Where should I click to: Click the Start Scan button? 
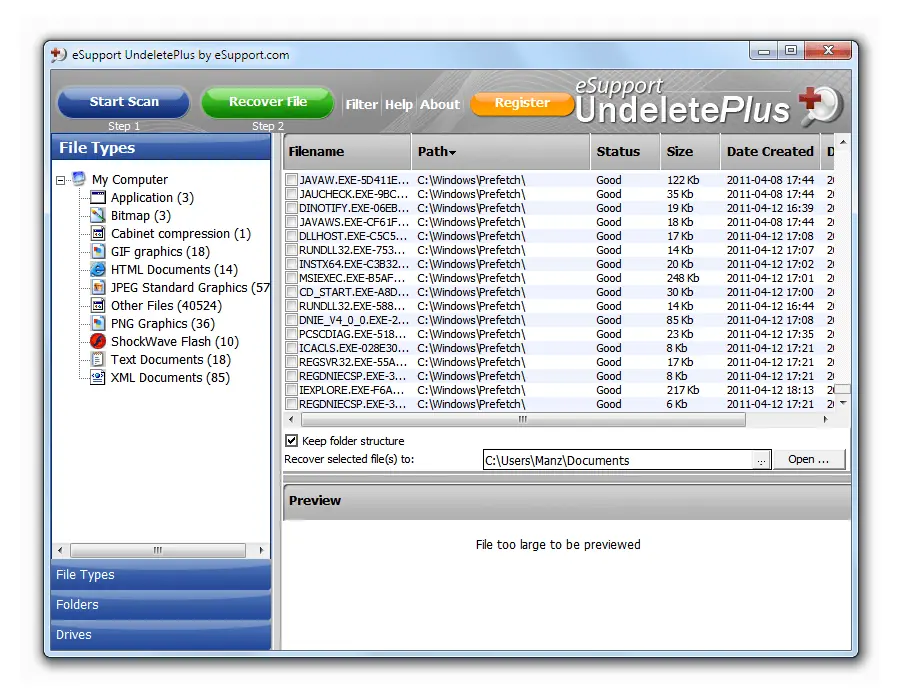123,102
